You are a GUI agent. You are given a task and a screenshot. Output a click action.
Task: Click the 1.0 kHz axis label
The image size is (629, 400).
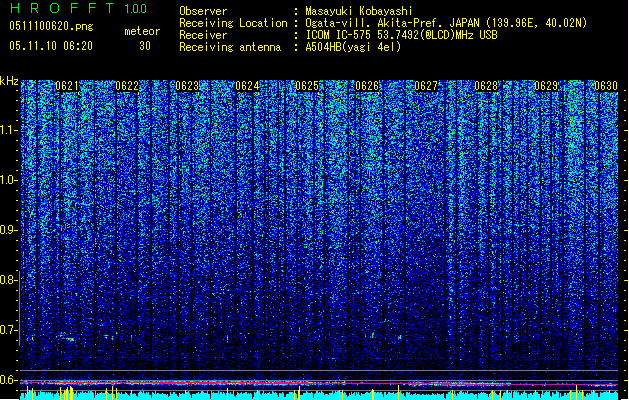pyautogui.click(x=9, y=180)
